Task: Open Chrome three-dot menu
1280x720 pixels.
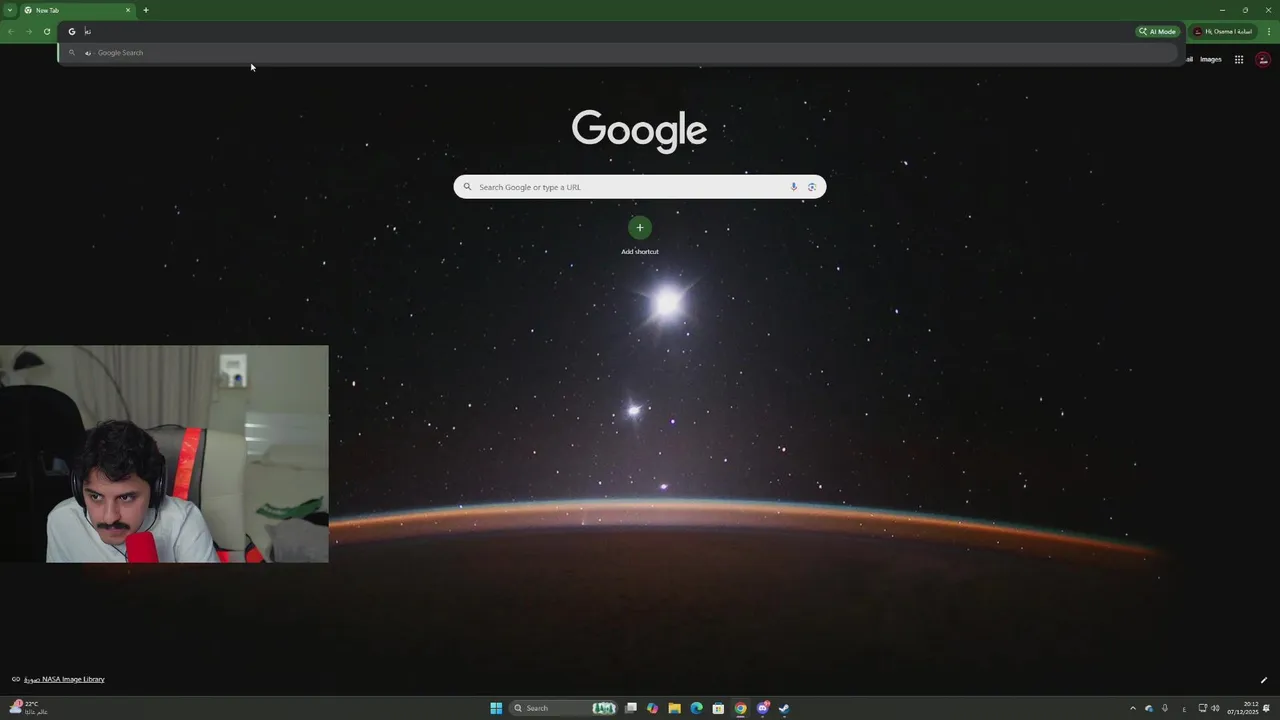Action: tap(1269, 31)
